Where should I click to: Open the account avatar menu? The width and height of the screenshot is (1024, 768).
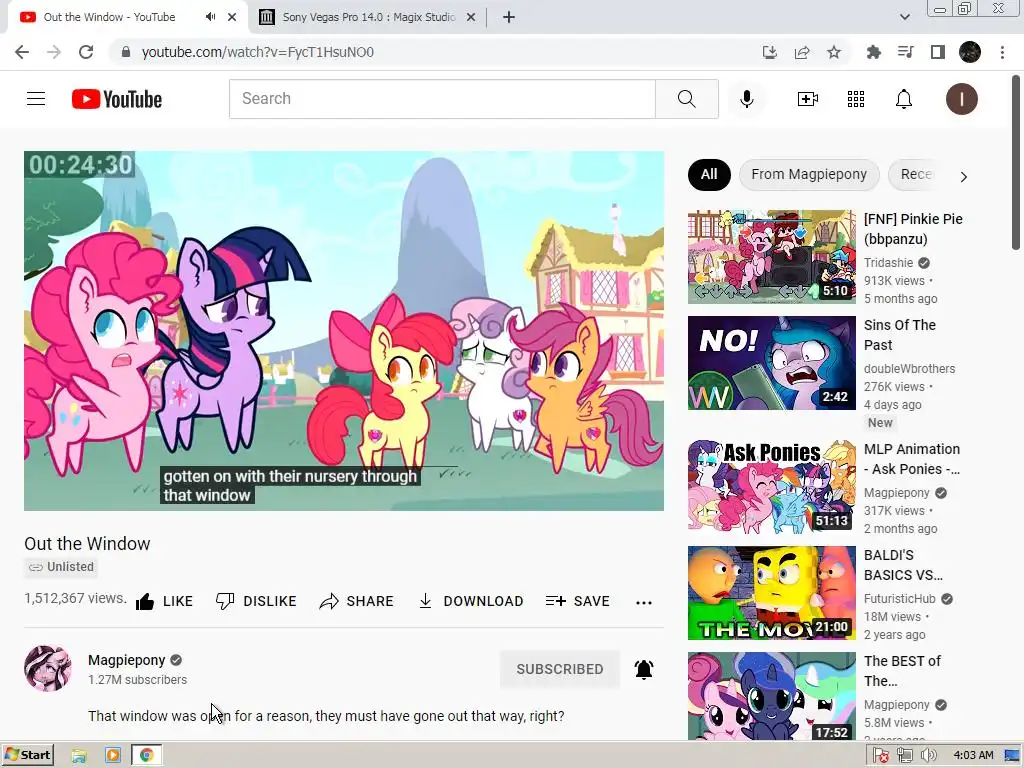tap(961, 99)
